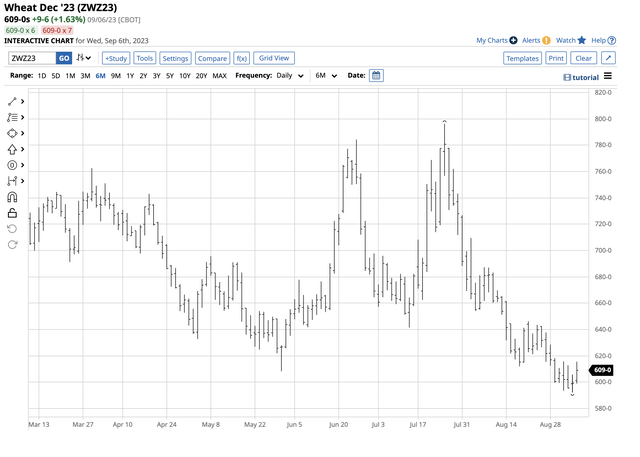Select the measurement range tool
640x457 pixels.
click(x=12, y=181)
